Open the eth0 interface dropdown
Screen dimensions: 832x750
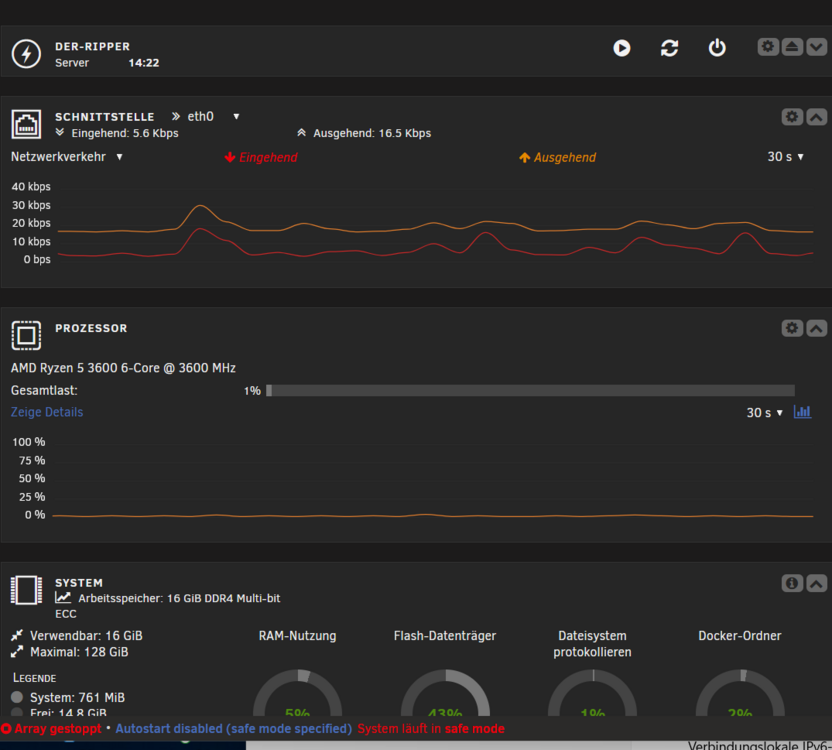tap(236, 116)
